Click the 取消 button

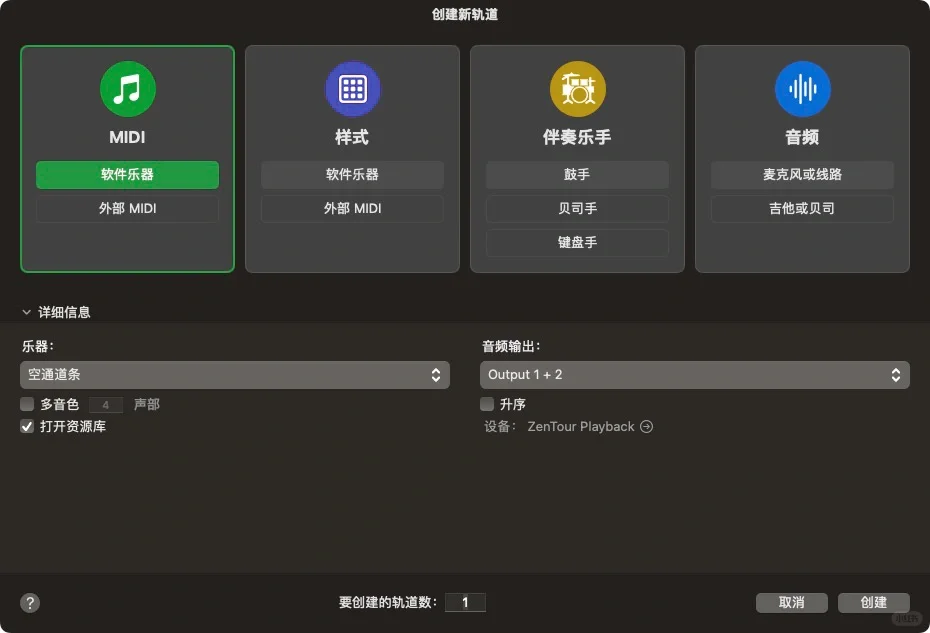pos(791,603)
